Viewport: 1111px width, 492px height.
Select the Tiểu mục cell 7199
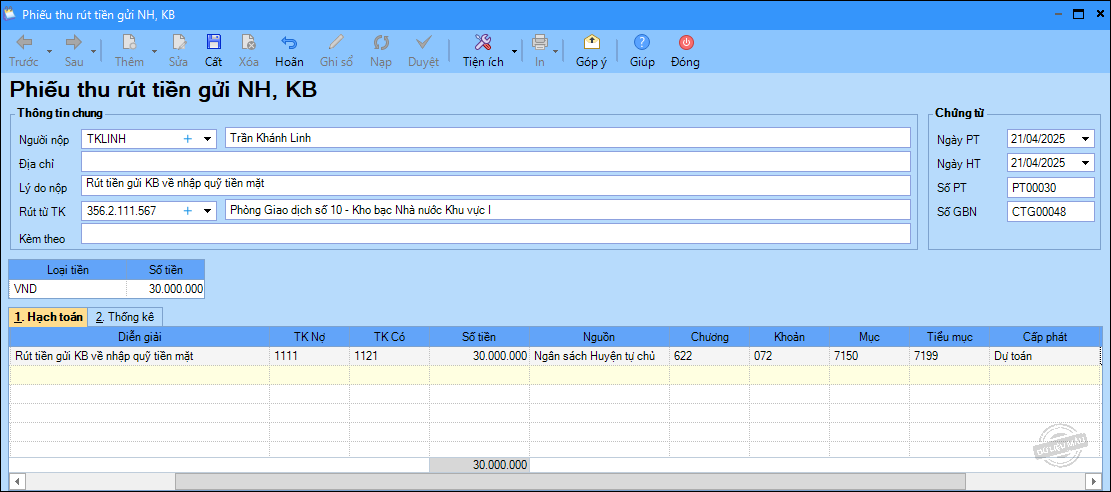tap(950, 356)
